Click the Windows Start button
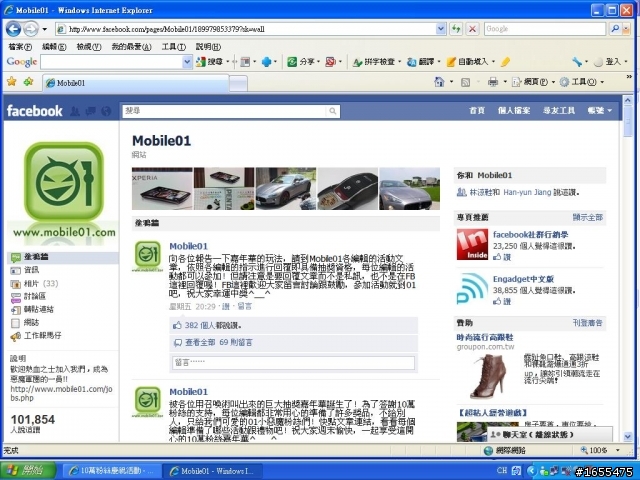 [28, 470]
